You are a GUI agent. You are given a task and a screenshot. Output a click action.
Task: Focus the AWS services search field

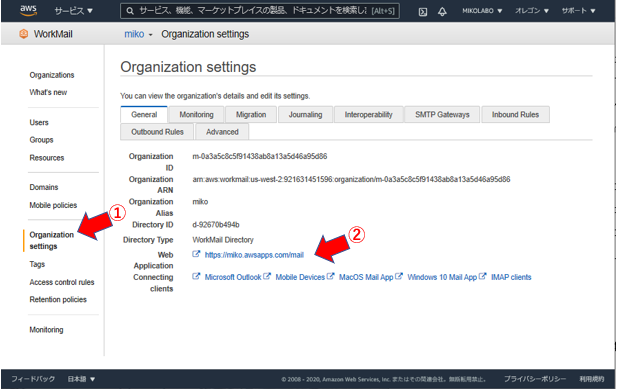point(260,11)
